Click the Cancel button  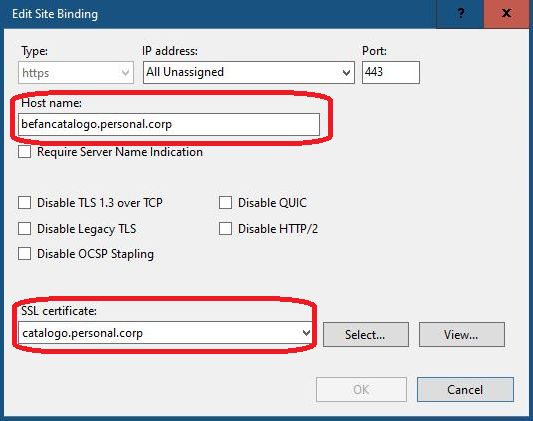[465, 389]
